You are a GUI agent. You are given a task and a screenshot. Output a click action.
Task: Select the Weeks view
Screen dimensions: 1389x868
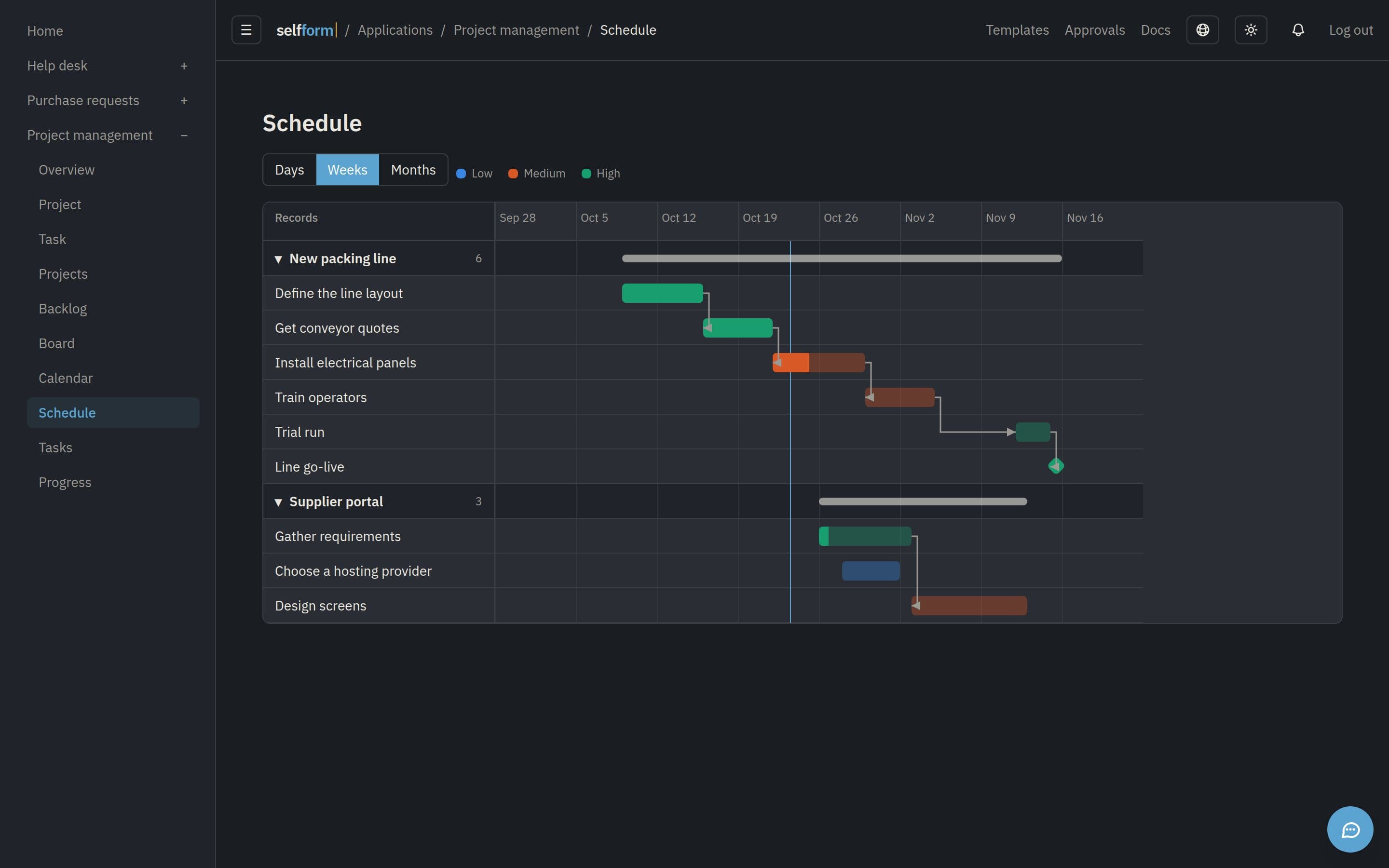click(x=347, y=170)
